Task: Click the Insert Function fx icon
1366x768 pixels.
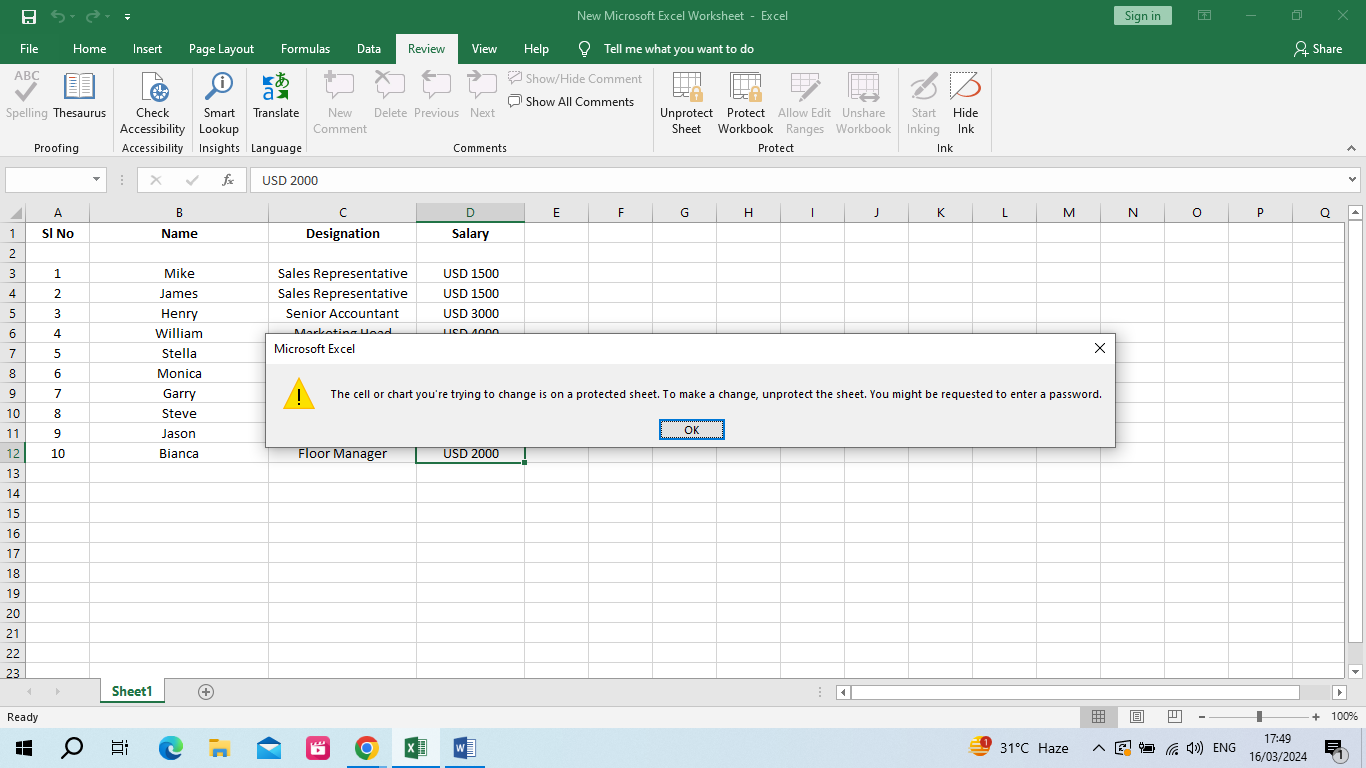Action: 228,180
